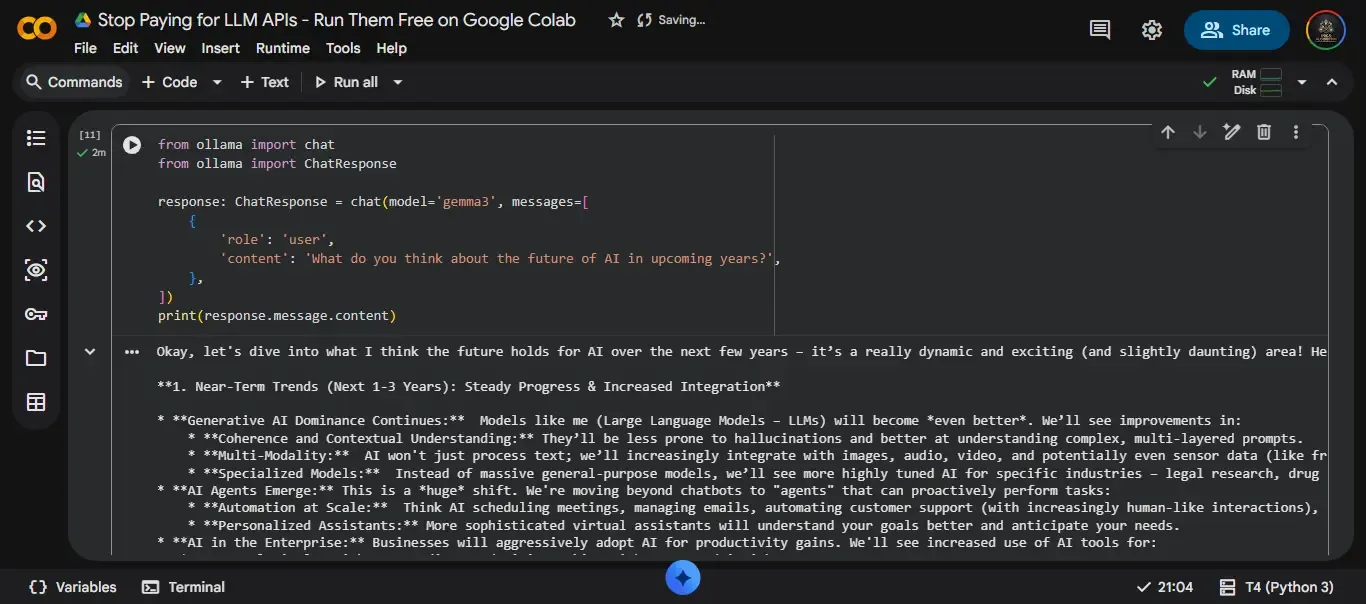Open the View menu
Screen dimensions: 1366x604
click(x=169, y=48)
